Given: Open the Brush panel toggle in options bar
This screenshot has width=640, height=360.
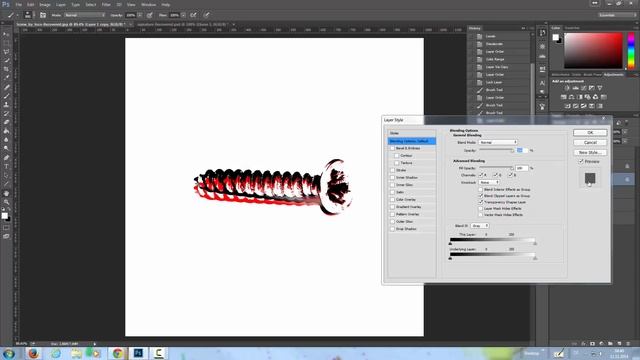Looking at the screenshot, I should [x=43, y=15].
